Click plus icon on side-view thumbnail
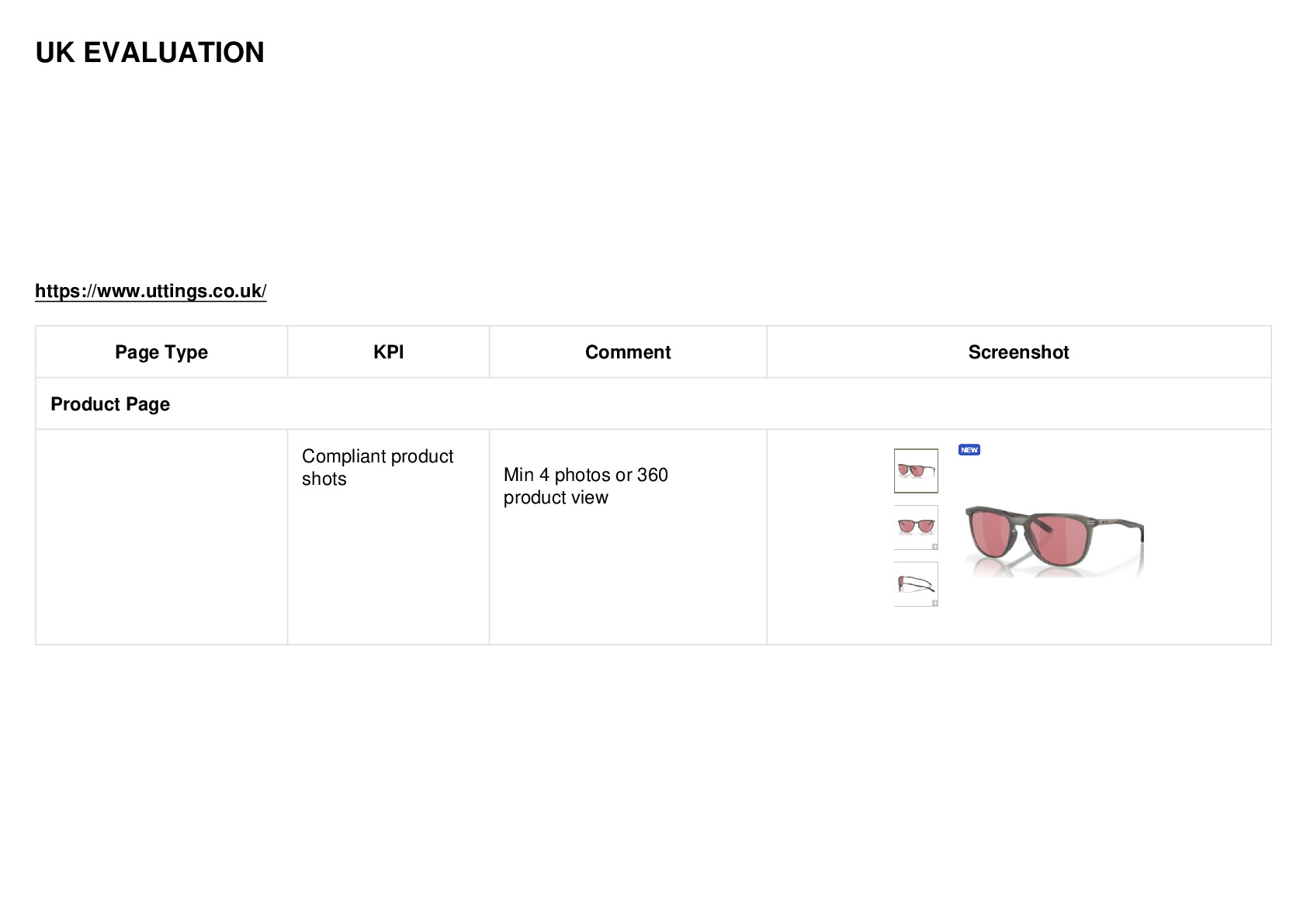The width and height of the screenshot is (1307, 924). click(934, 603)
